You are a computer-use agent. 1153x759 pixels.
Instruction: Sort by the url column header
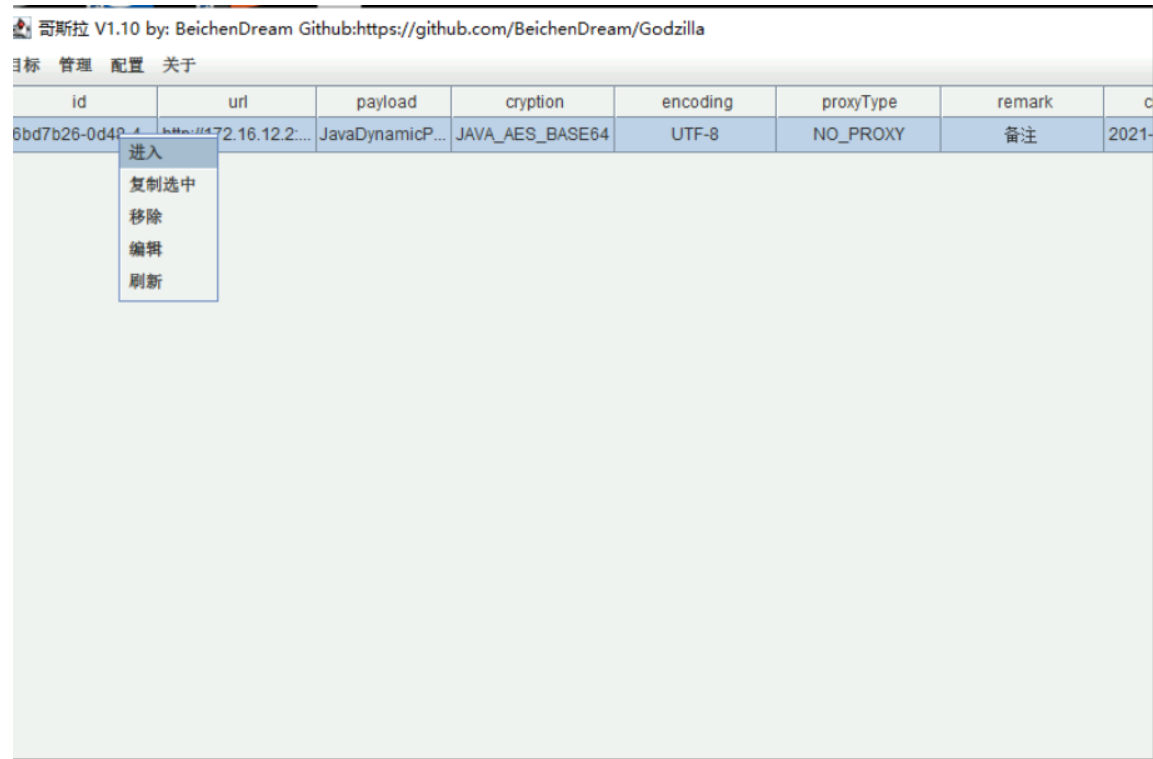pyautogui.click(x=237, y=102)
